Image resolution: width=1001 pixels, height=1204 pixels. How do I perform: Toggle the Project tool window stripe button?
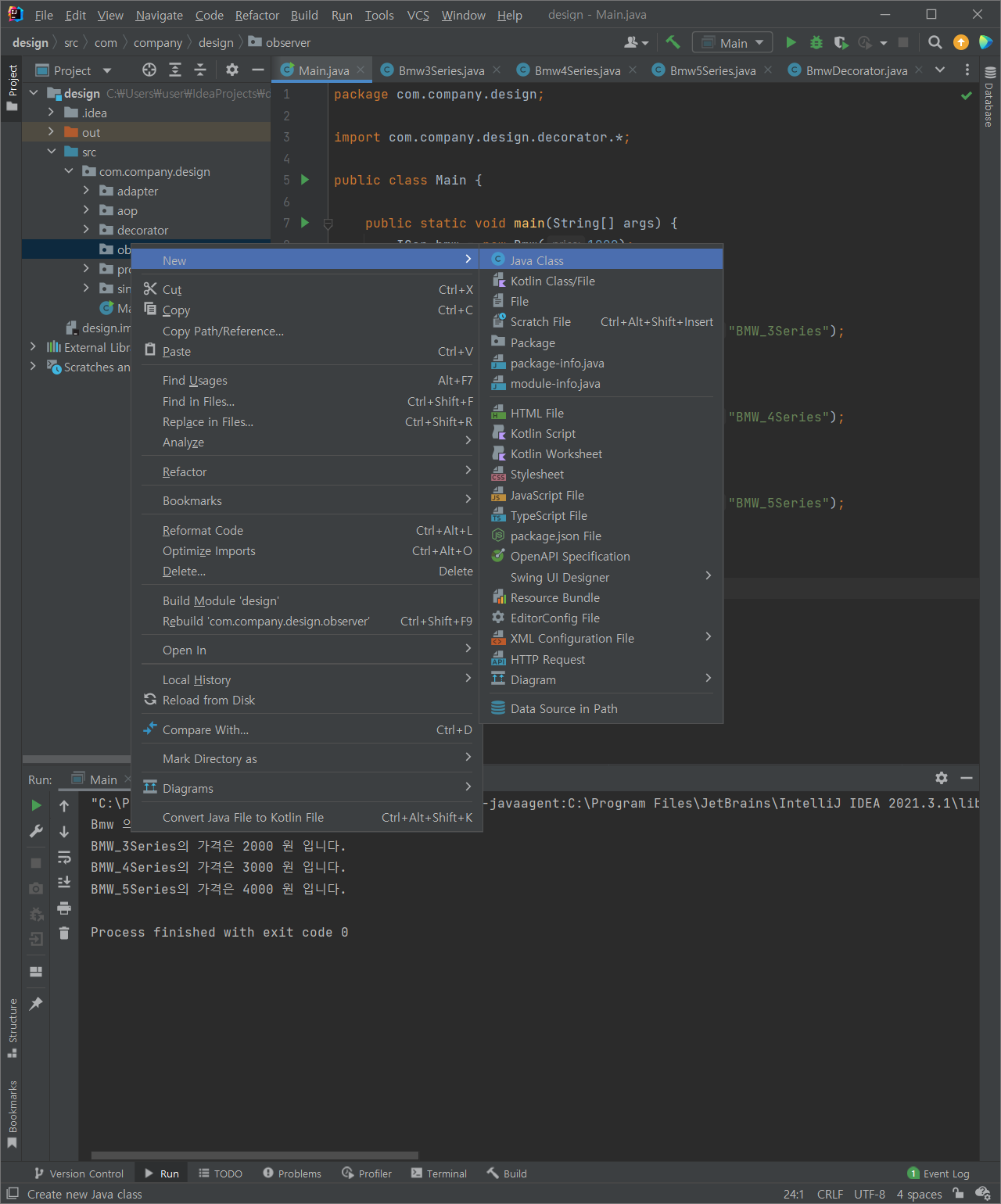tap(12, 87)
